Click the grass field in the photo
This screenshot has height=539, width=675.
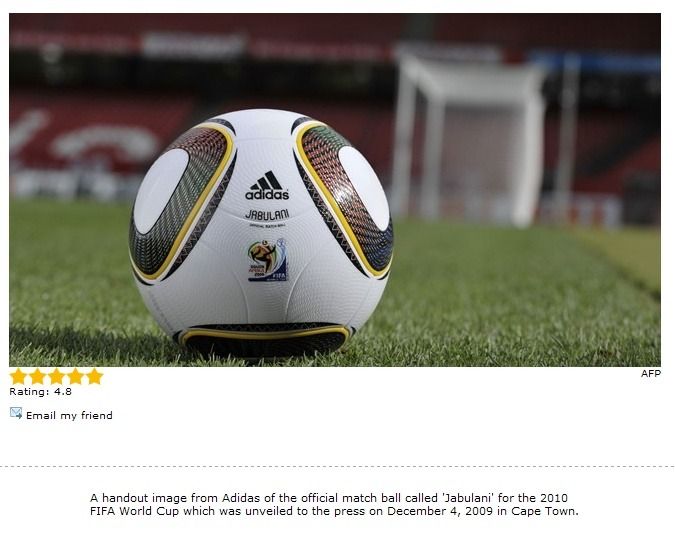[517, 301]
